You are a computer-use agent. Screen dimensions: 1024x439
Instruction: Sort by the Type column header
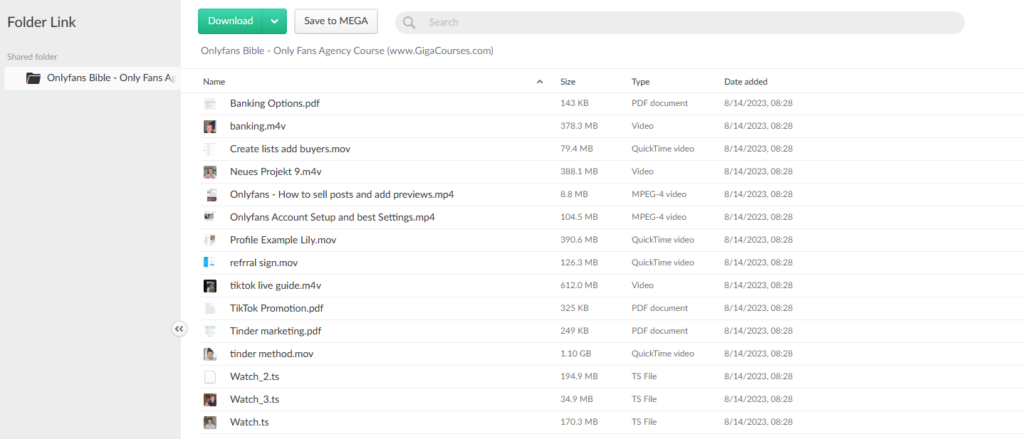640,82
